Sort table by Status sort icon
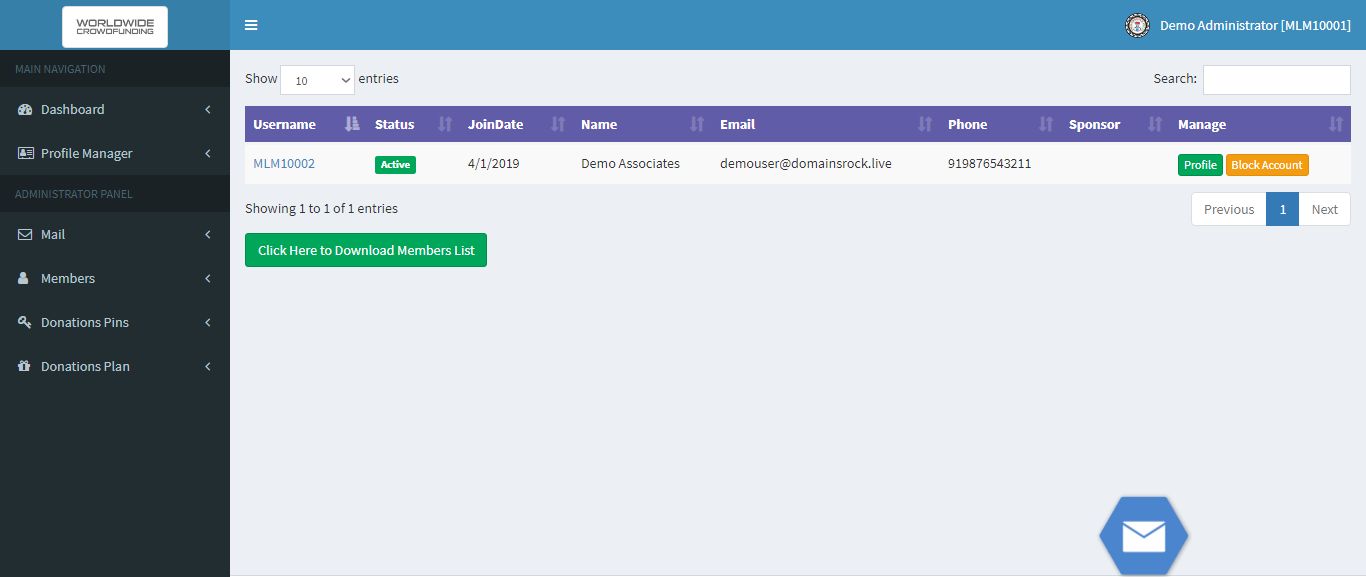The image size is (1366, 577). coord(445,124)
